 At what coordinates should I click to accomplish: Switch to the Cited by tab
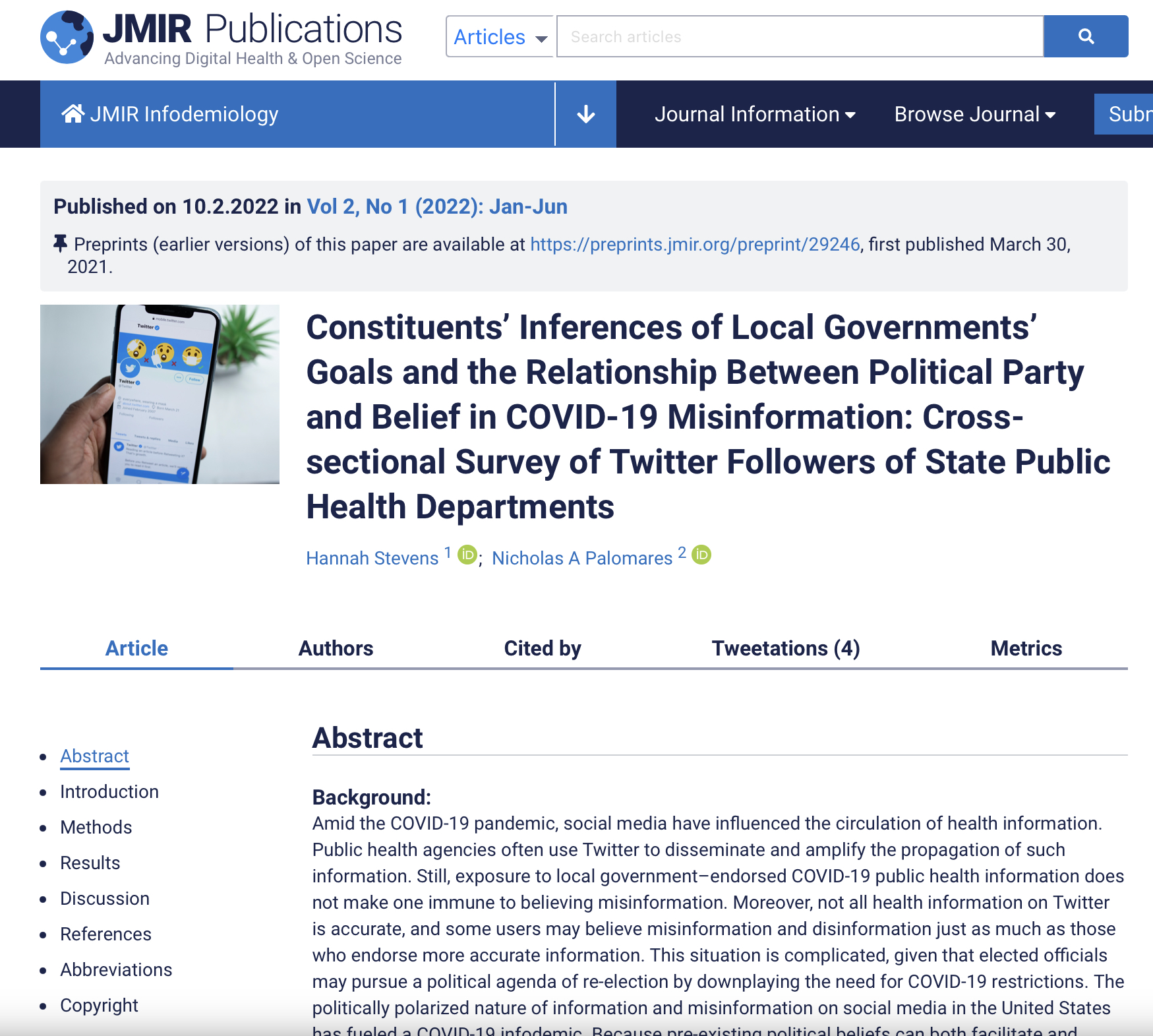[542, 648]
